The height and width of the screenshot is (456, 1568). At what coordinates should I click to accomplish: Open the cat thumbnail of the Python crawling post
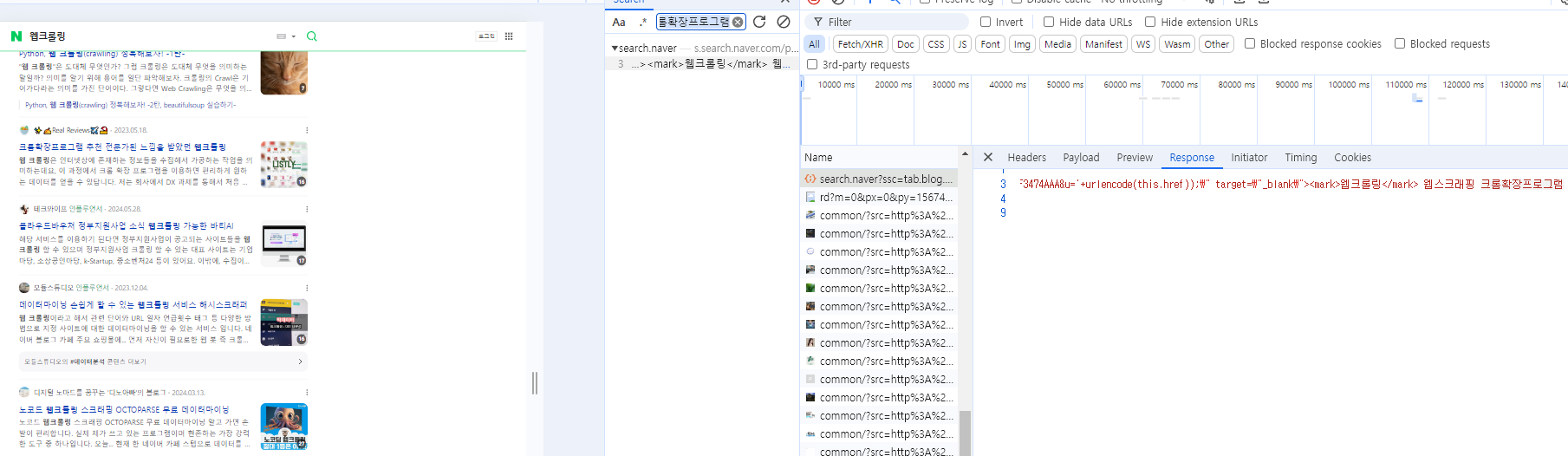[283, 72]
